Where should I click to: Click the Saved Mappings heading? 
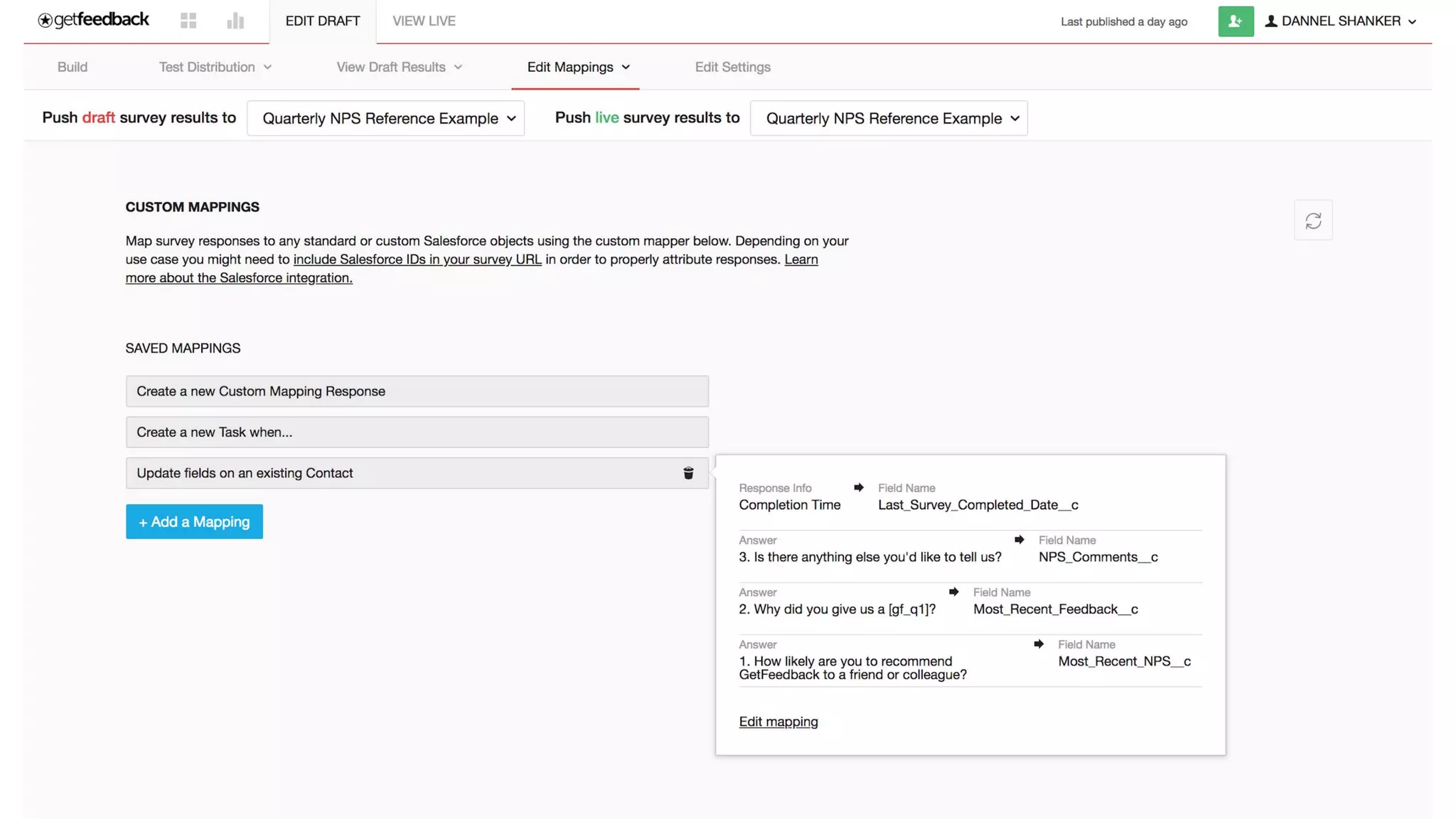tap(183, 348)
